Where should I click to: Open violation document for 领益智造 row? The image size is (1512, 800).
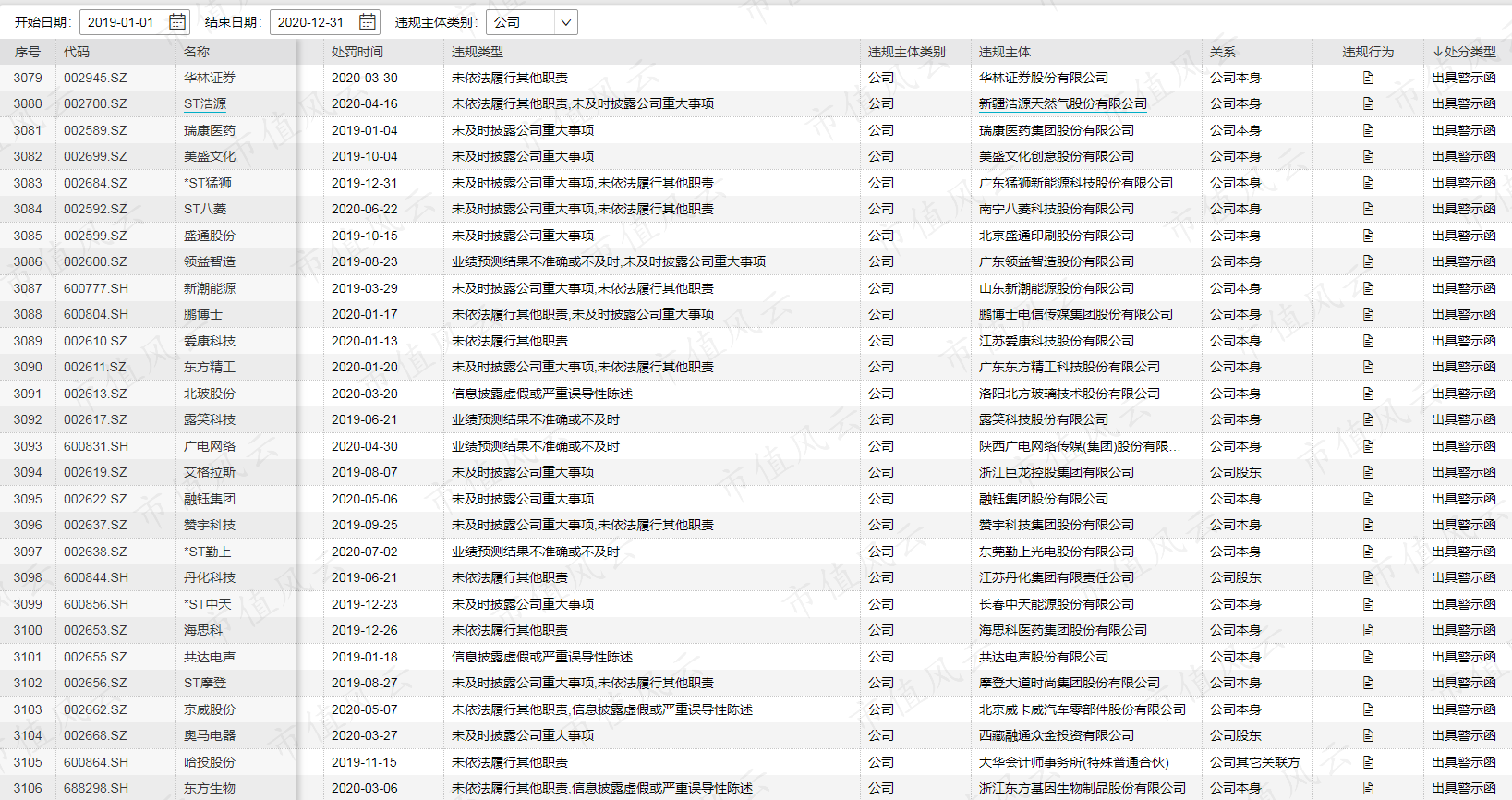coord(1368,261)
